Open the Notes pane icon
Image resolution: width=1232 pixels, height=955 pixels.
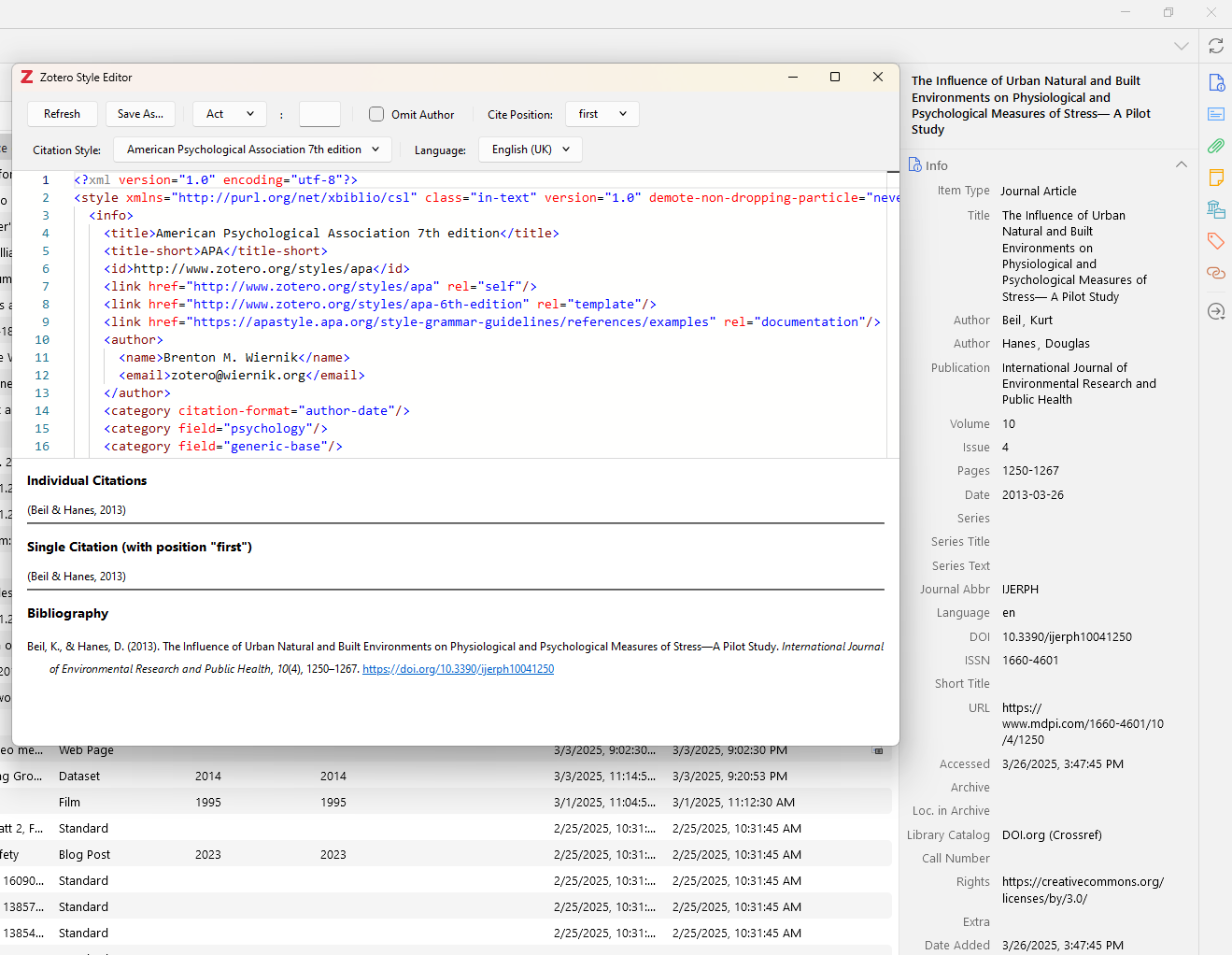coord(1215,178)
